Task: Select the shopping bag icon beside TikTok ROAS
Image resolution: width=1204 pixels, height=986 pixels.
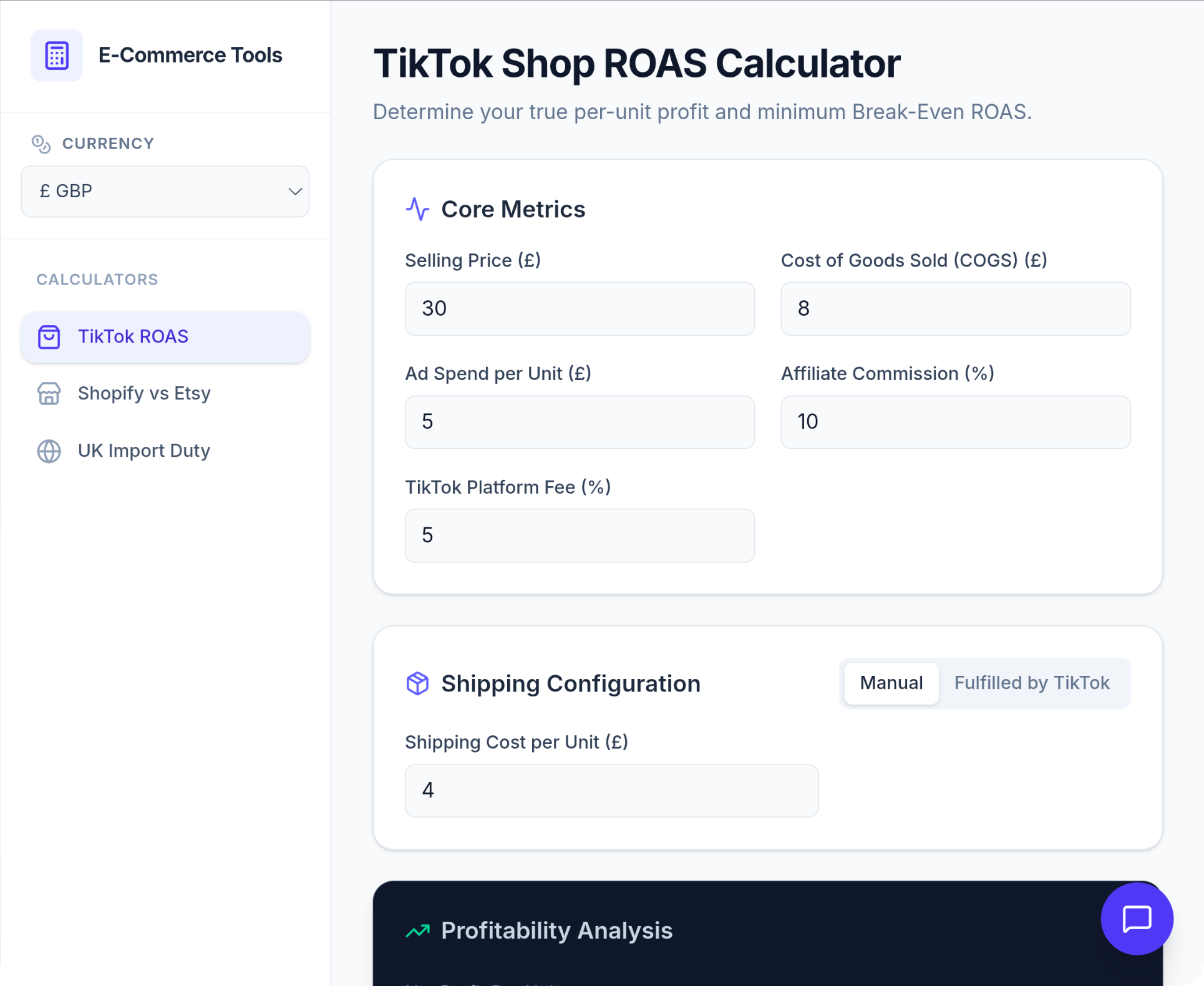Action: [x=49, y=337]
